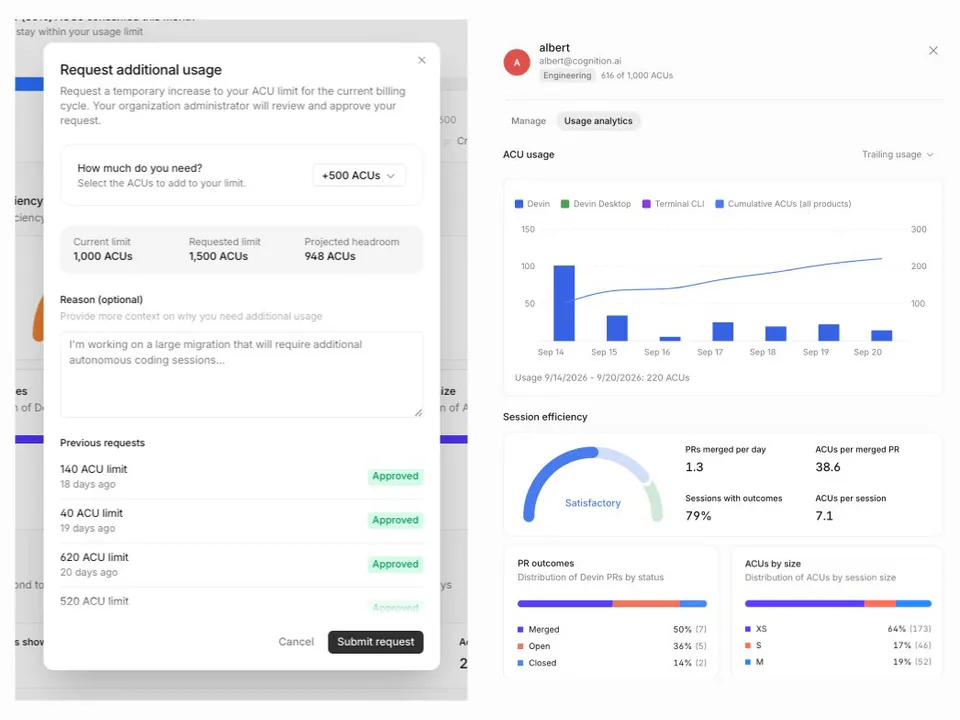The height and width of the screenshot is (720, 960).
Task: Toggle Terminal CLI legend series
Action: tap(673, 204)
